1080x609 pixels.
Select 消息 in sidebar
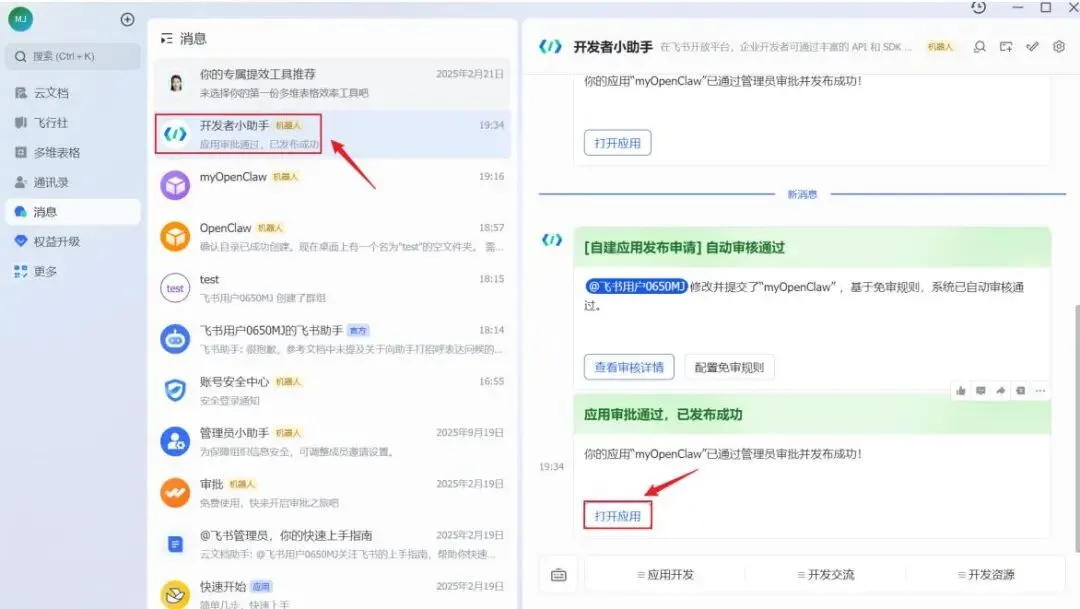click(73, 212)
